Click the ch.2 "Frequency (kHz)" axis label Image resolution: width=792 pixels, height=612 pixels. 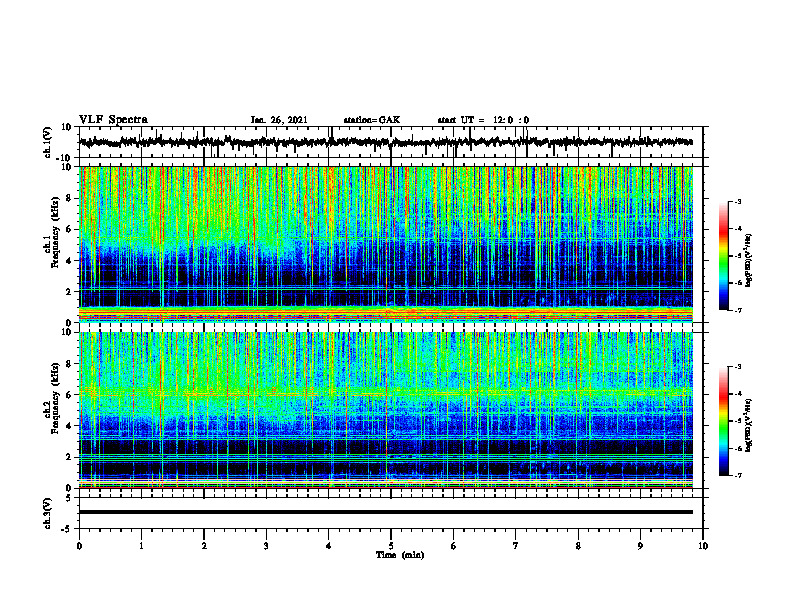[55, 398]
